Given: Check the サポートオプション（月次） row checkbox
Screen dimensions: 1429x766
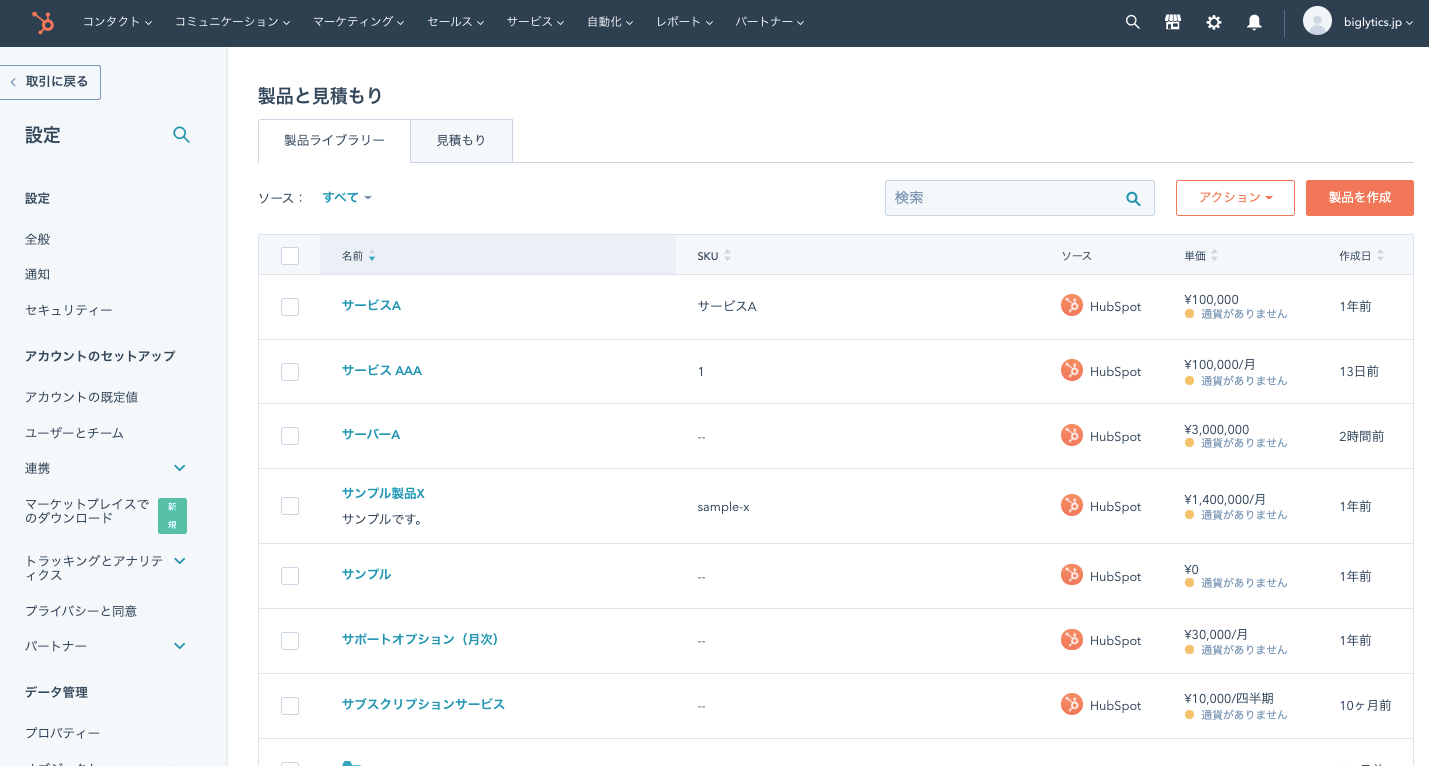Looking at the screenshot, I should pyautogui.click(x=290, y=641).
